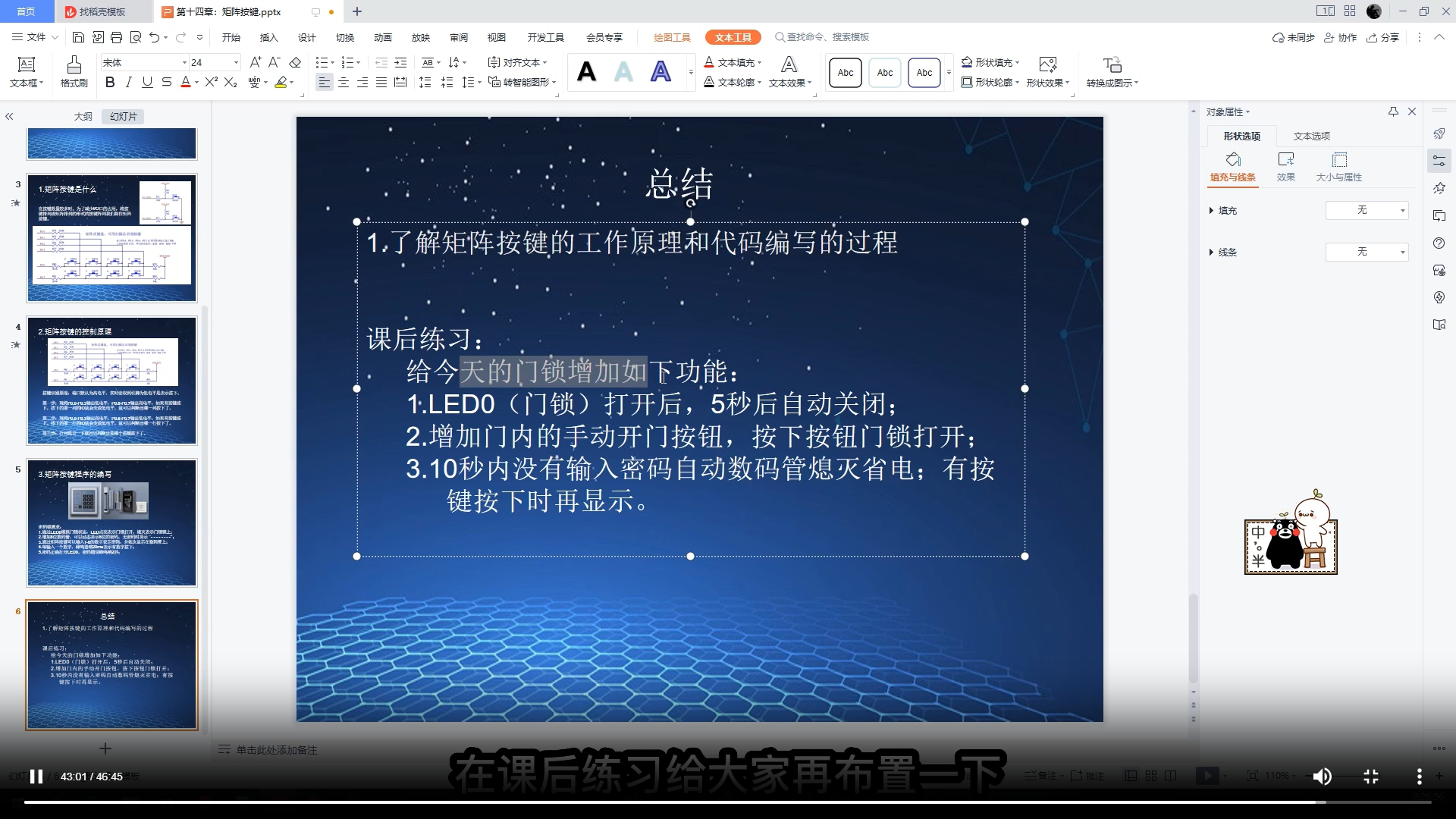Image resolution: width=1456 pixels, height=819 pixels.
Task: Center align the text
Action: (344, 82)
